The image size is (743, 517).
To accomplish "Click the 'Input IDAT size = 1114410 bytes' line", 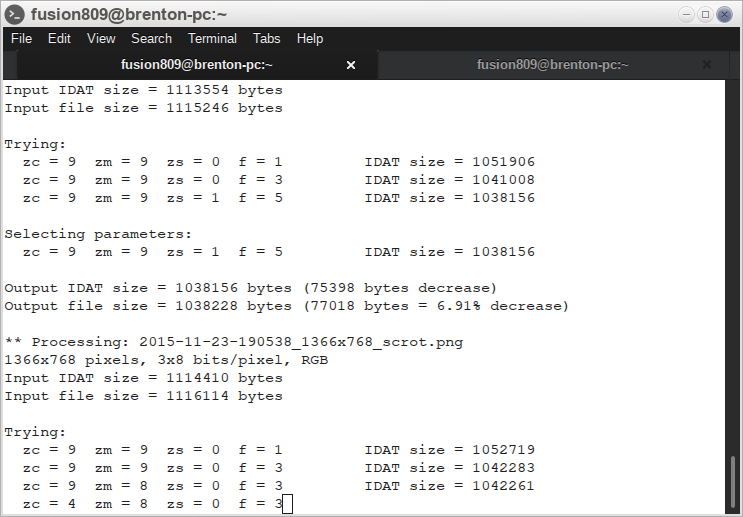I will tap(144, 378).
